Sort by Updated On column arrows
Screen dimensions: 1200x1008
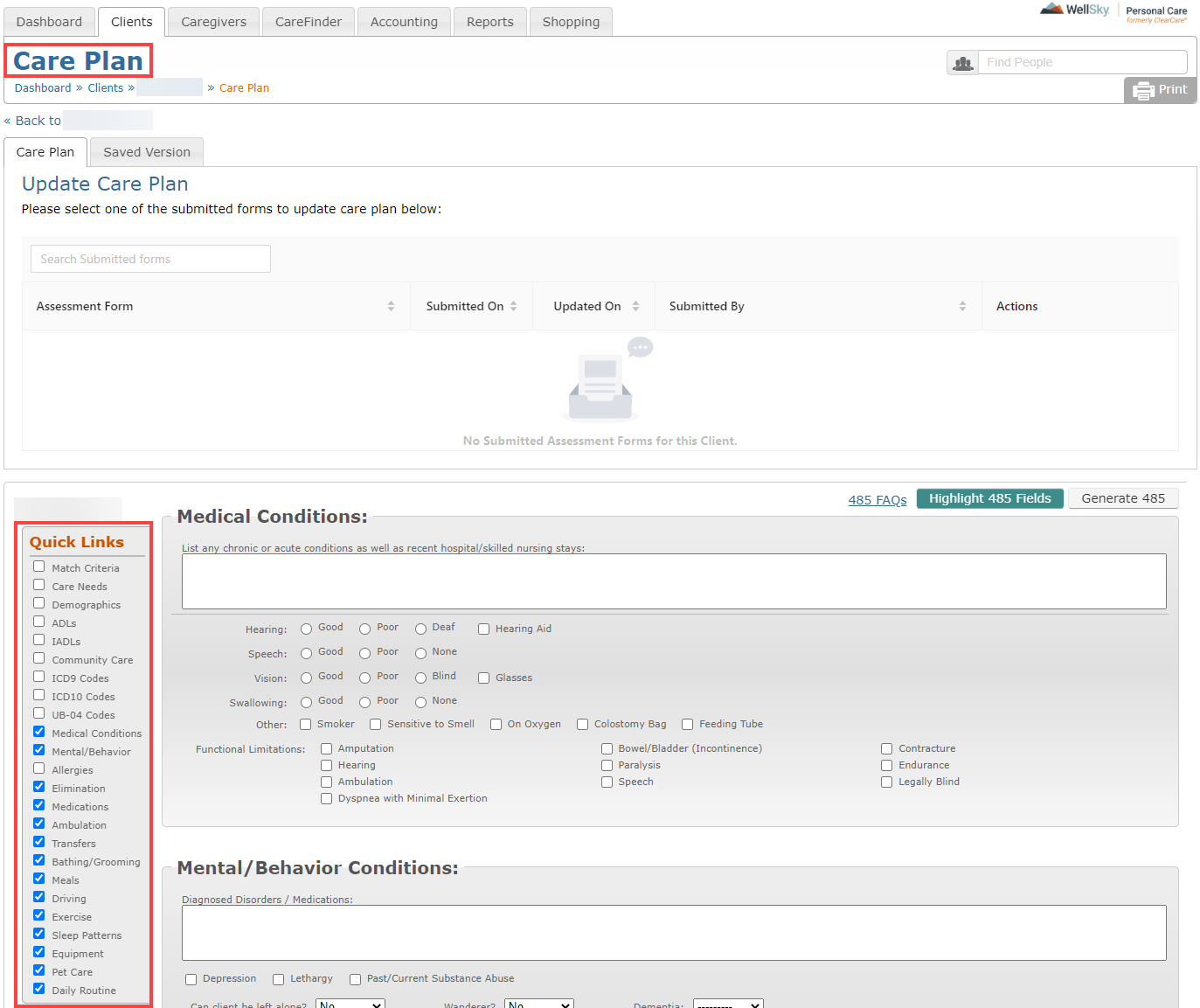coord(636,306)
